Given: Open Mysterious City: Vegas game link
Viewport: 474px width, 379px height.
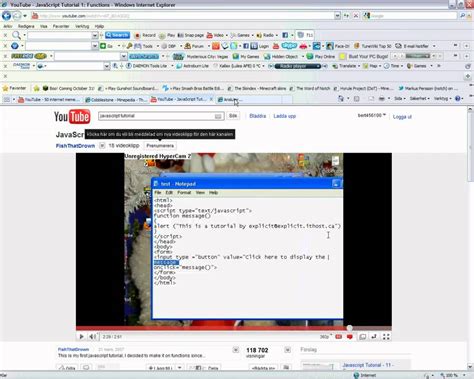Looking at the screenshot, I should pos(201,56).
